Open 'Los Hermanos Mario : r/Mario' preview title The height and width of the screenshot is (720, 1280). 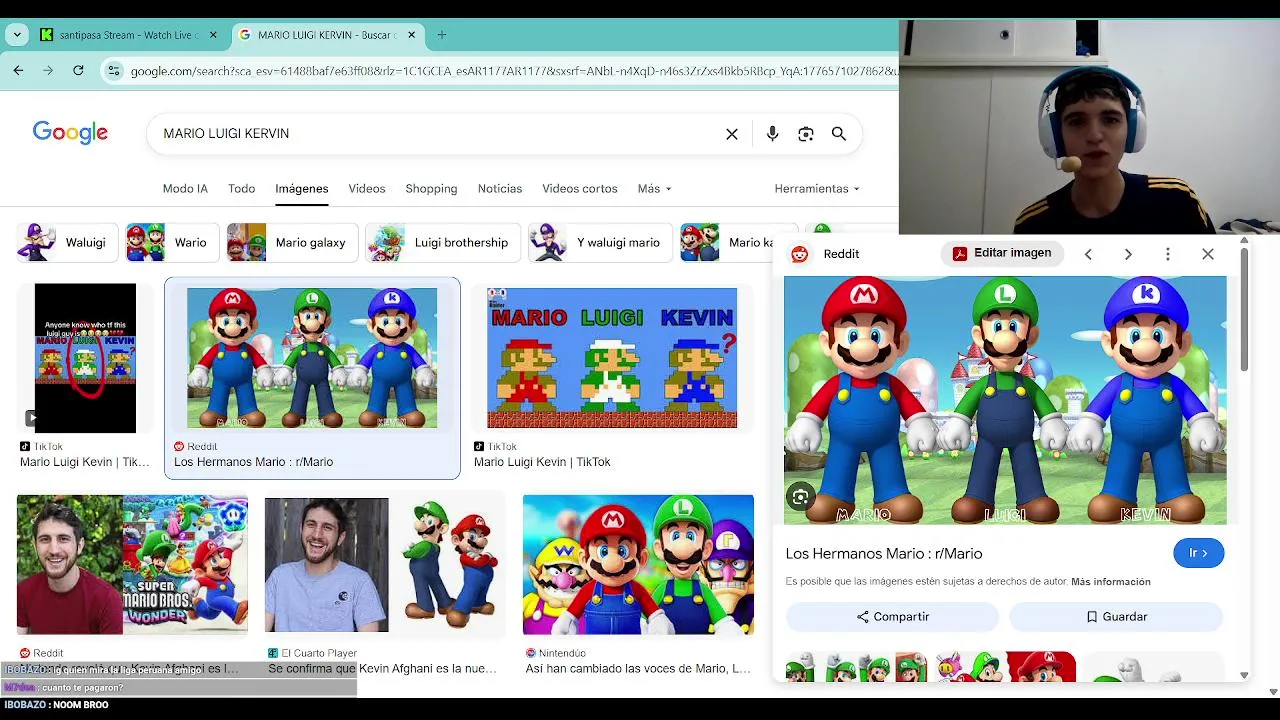(884, 553)
